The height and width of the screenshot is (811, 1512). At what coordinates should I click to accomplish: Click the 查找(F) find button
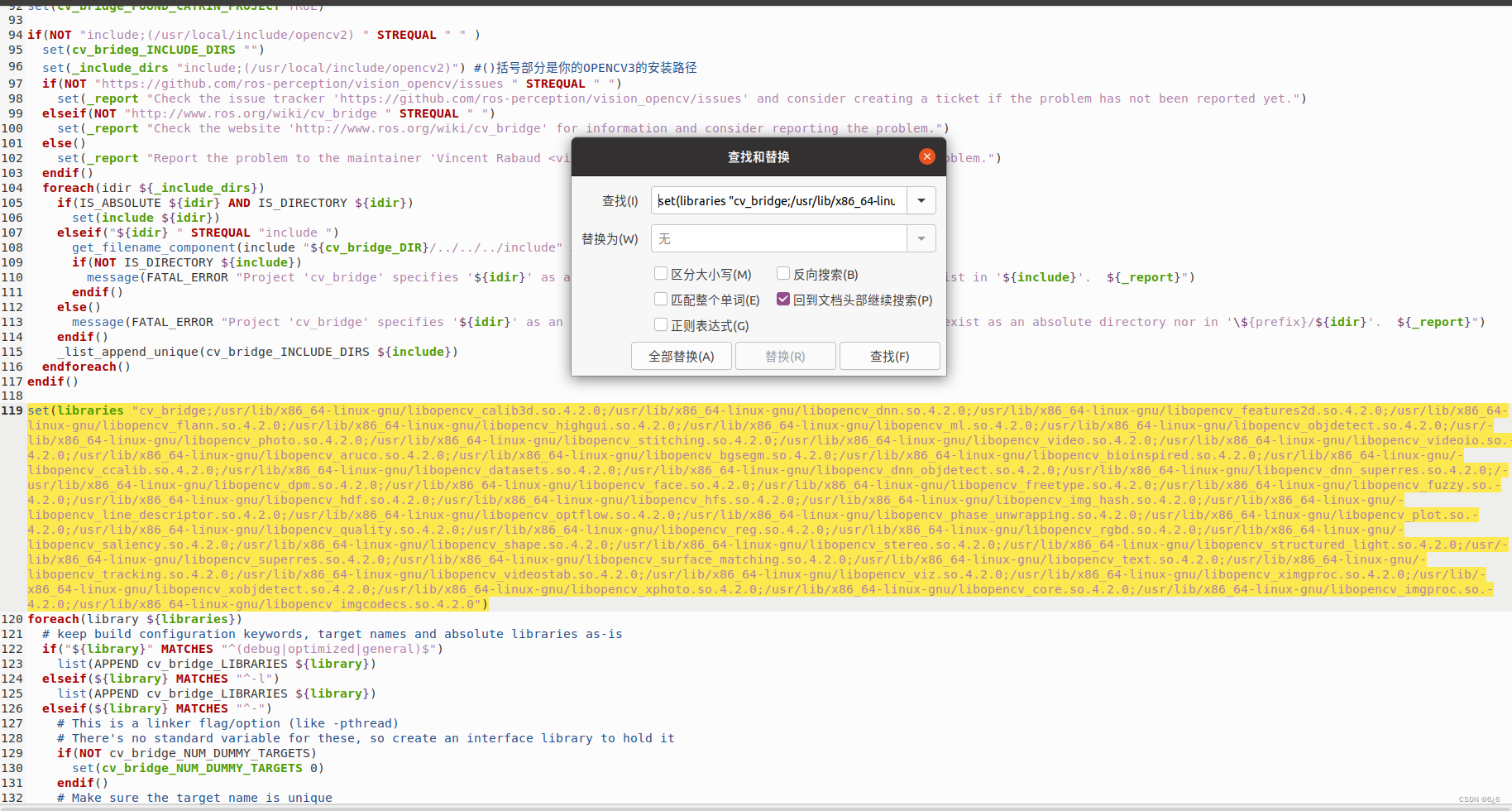[x=889, y=356]
